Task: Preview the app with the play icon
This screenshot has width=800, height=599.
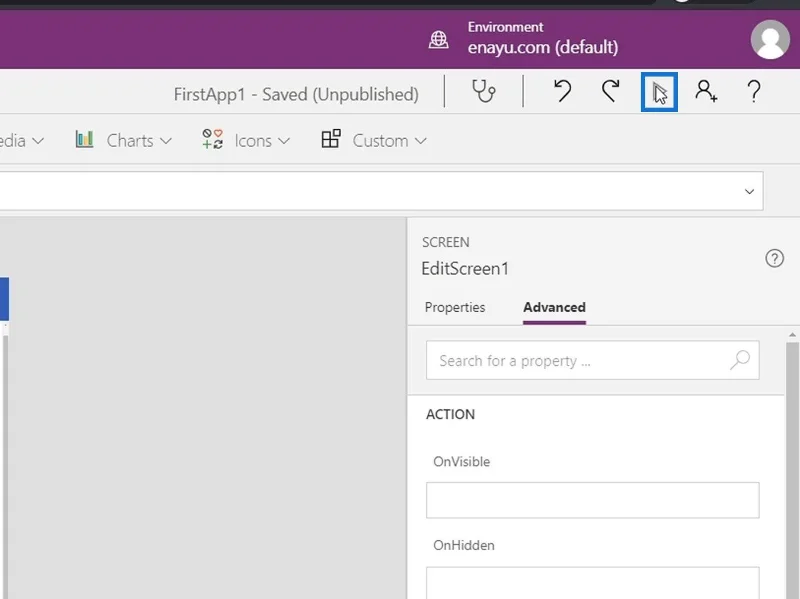Action: (x=659, y=92)
